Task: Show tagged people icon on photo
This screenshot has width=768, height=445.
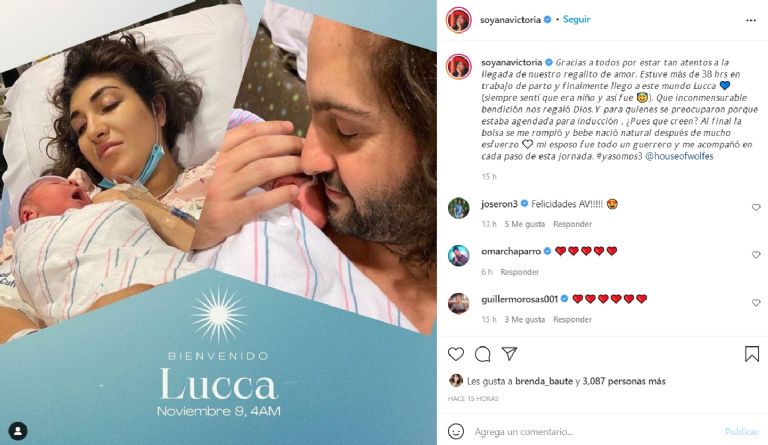Action: (x=18, y=431)
